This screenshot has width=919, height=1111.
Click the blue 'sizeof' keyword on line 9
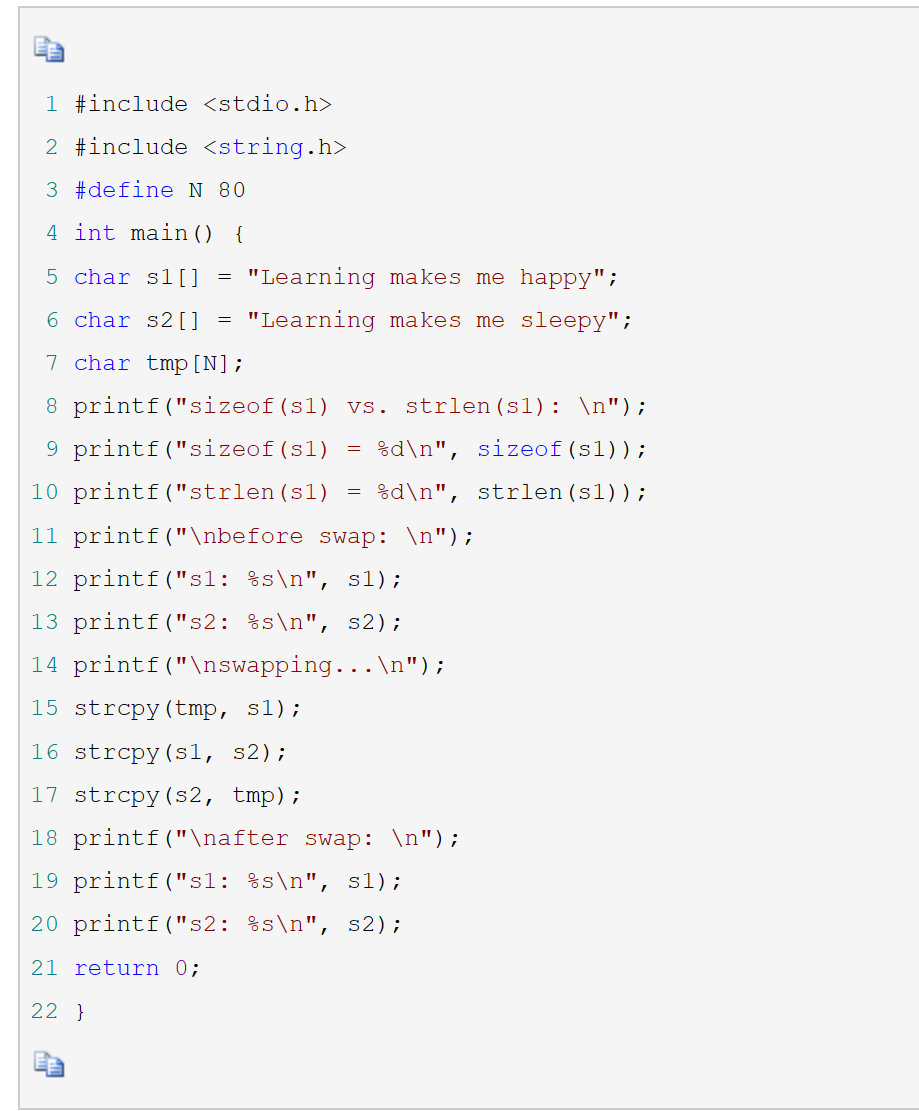tap(520, 449)
